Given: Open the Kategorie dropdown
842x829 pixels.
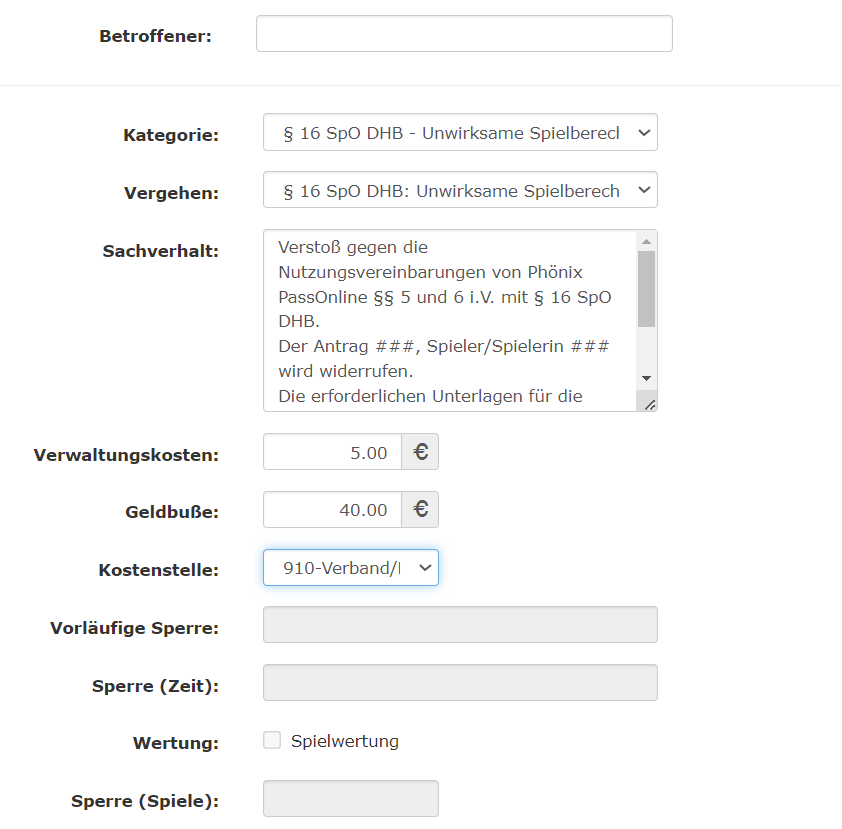Looking at the screenshot, I should [x=460, y=133].
